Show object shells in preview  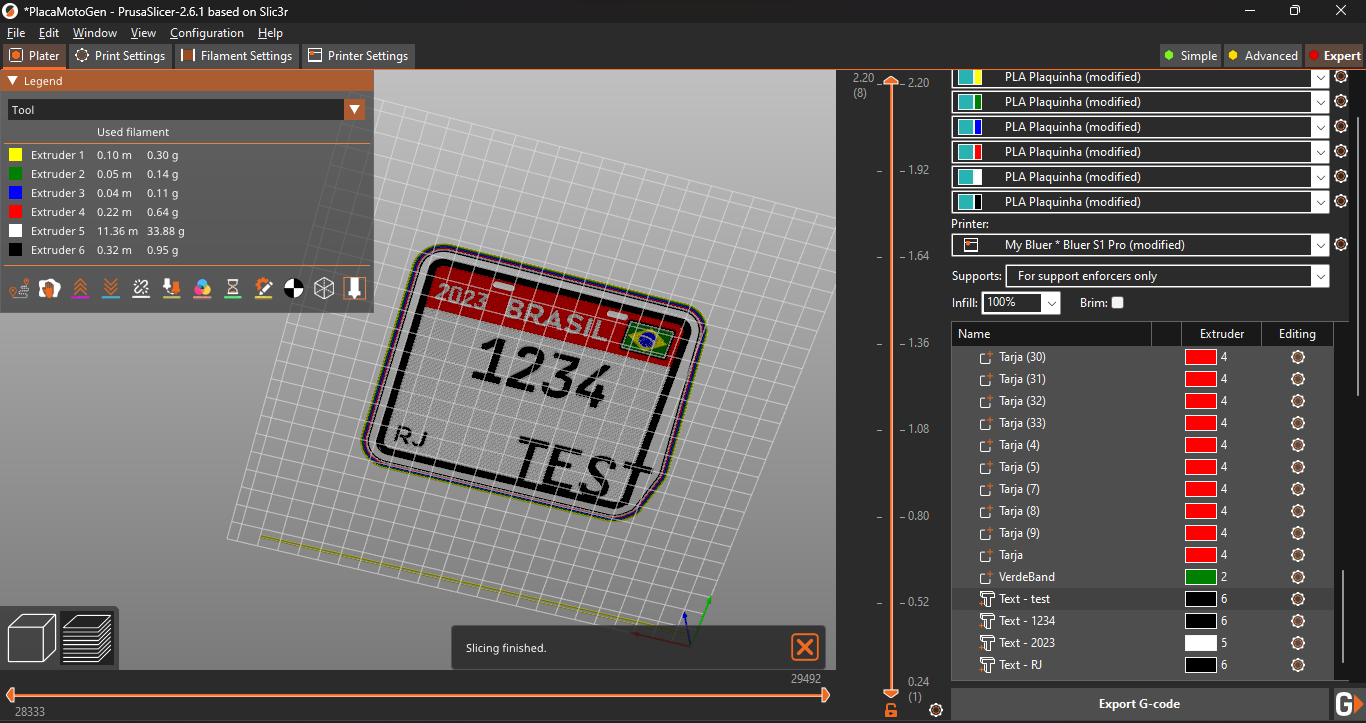pyautogui.click(x=324, y=288)
